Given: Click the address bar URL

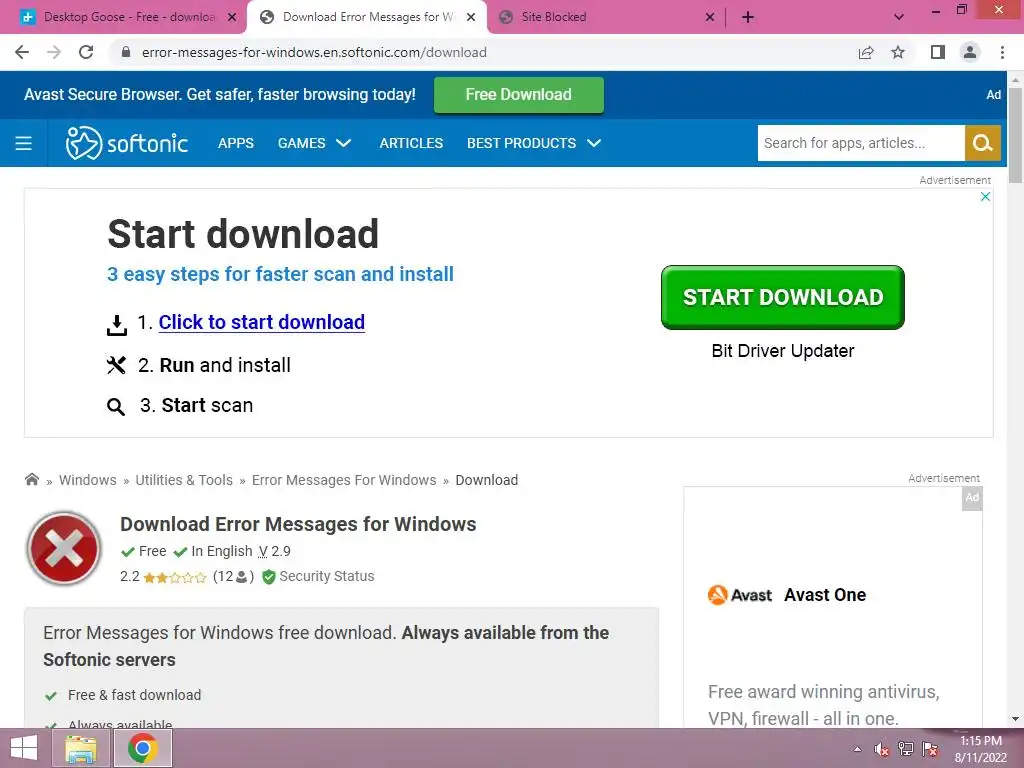Looking at the screenshot, I should pos(314,52).
